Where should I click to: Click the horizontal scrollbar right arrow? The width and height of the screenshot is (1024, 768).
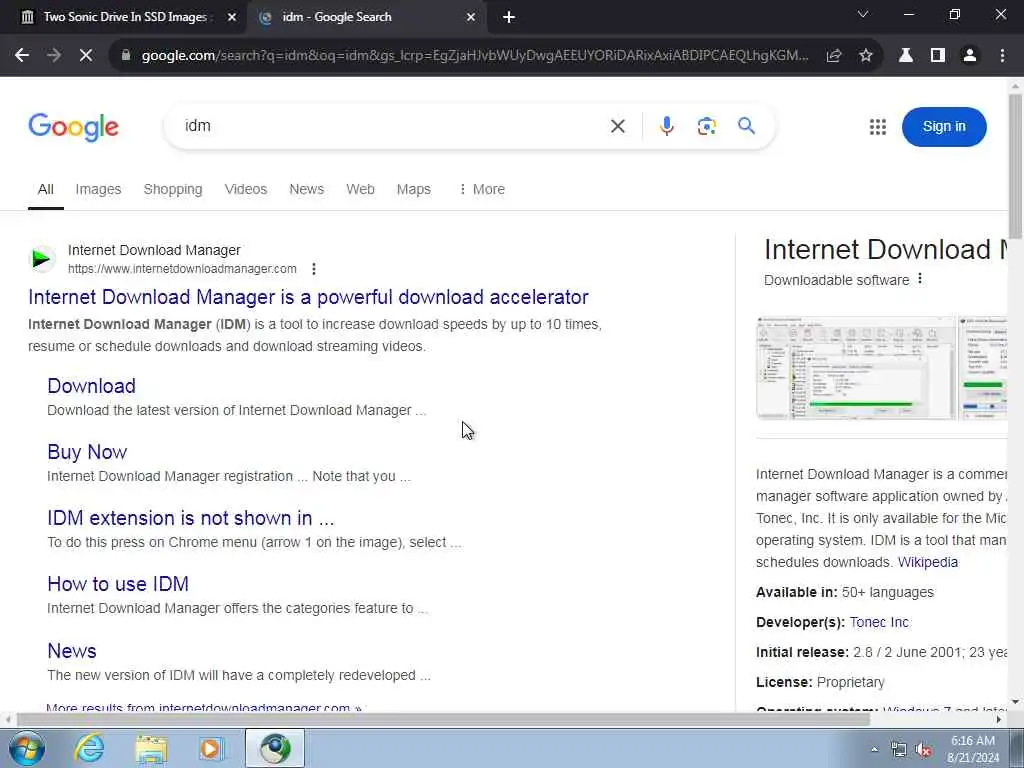tap(999, 720)
